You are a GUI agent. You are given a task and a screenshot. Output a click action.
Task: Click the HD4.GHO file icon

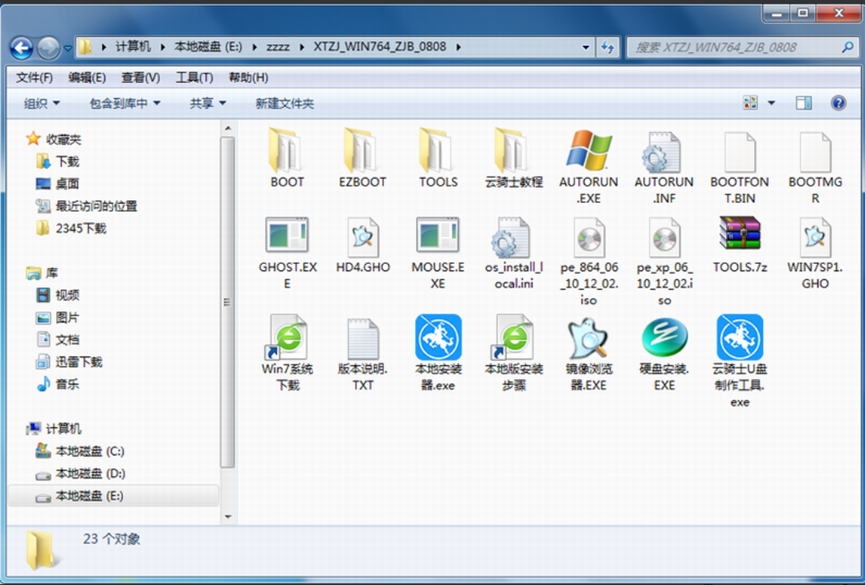(363, 236)
